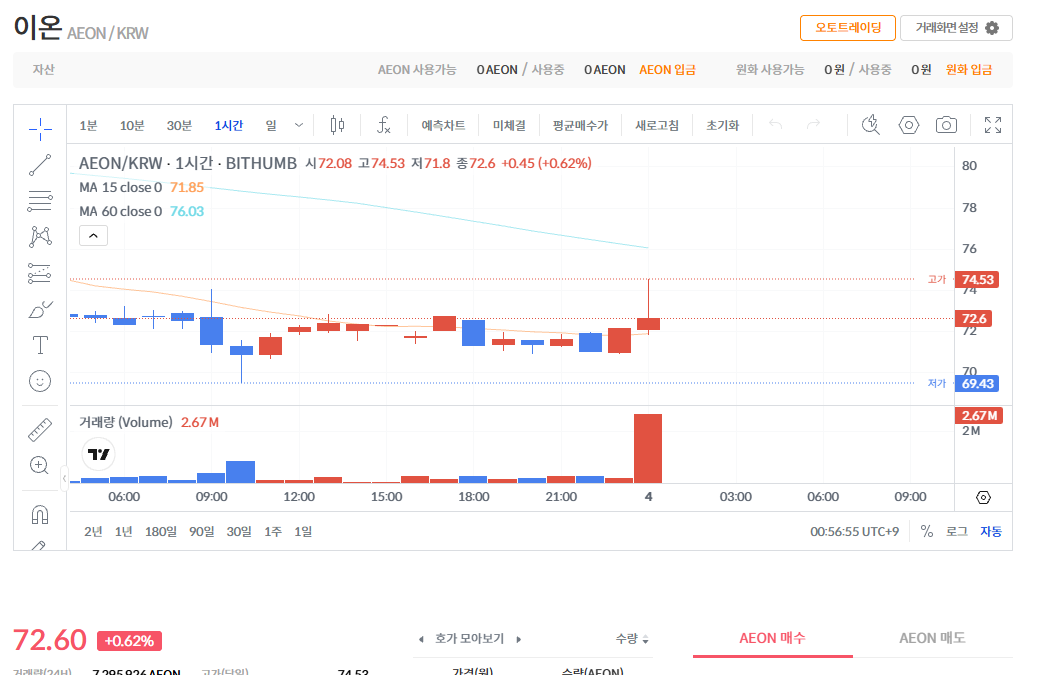The height and width of the screenshot is (675, 1048).
Task: Toggle magnet mode for drawings
Action: point(40,515)
